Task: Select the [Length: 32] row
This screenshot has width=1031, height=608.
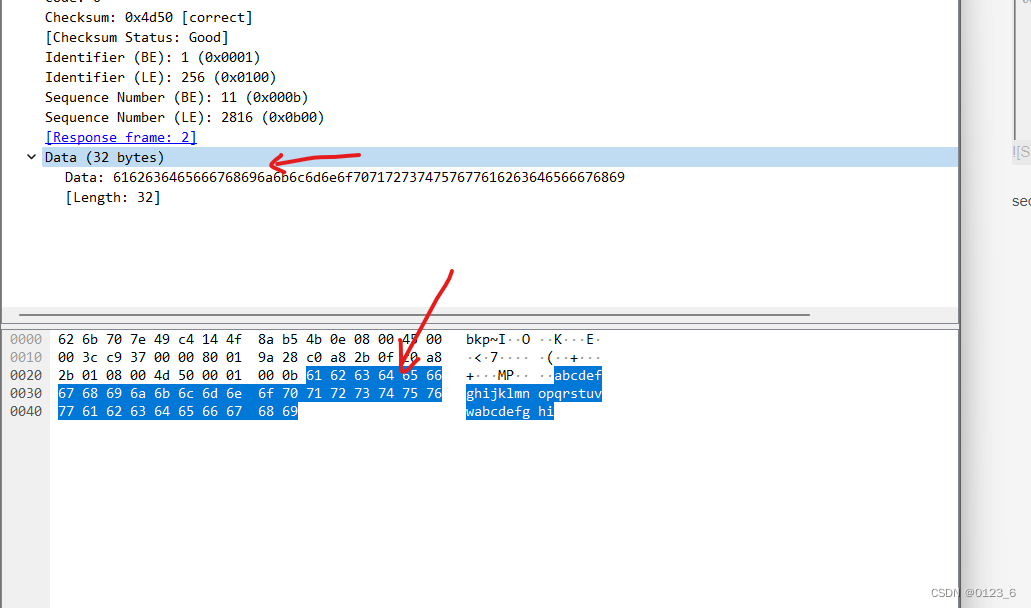Action: pos(112,197)
